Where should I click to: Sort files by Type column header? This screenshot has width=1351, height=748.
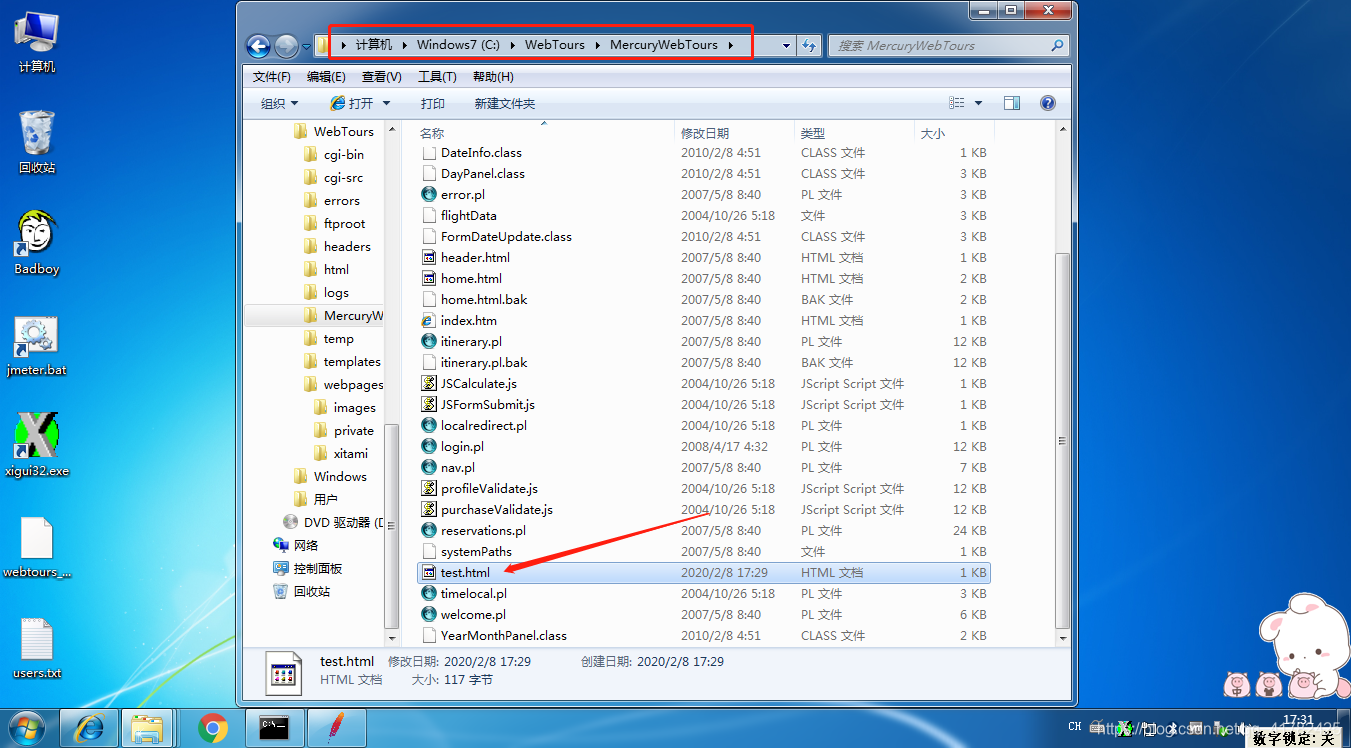854,133
